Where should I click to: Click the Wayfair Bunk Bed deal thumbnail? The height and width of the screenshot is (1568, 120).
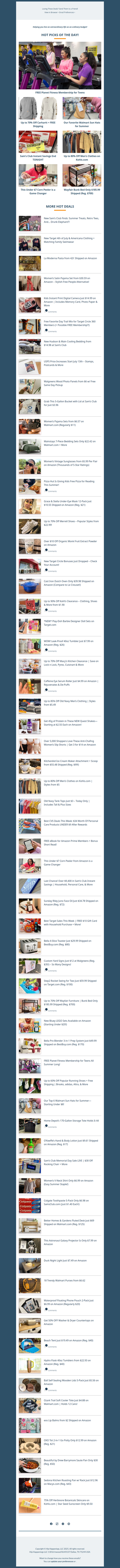[82, 175]
